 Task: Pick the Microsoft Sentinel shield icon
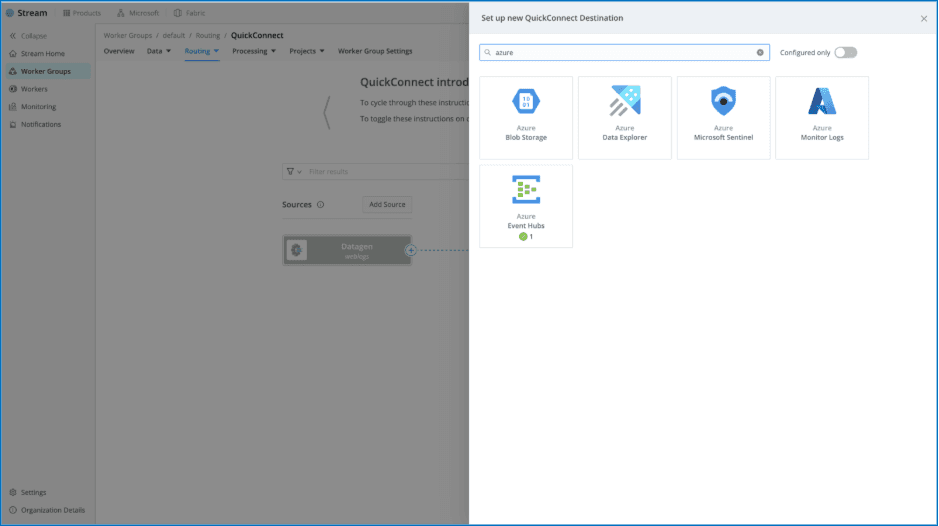723,102
